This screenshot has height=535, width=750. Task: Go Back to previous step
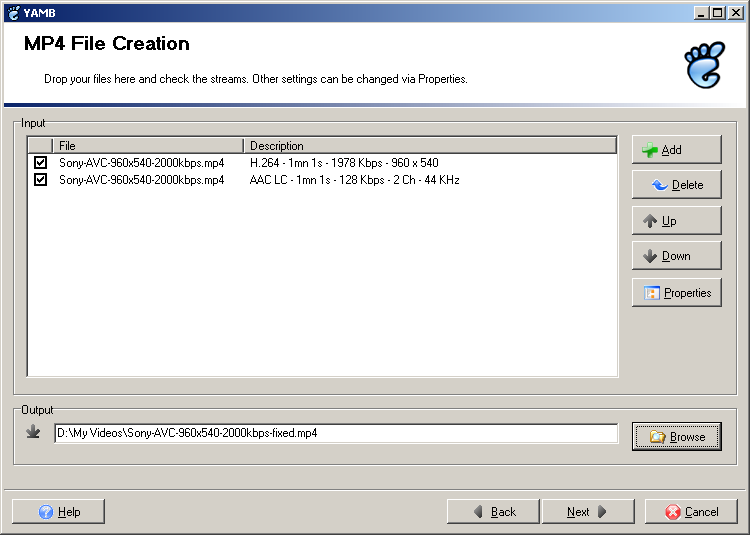coord(493,512)
